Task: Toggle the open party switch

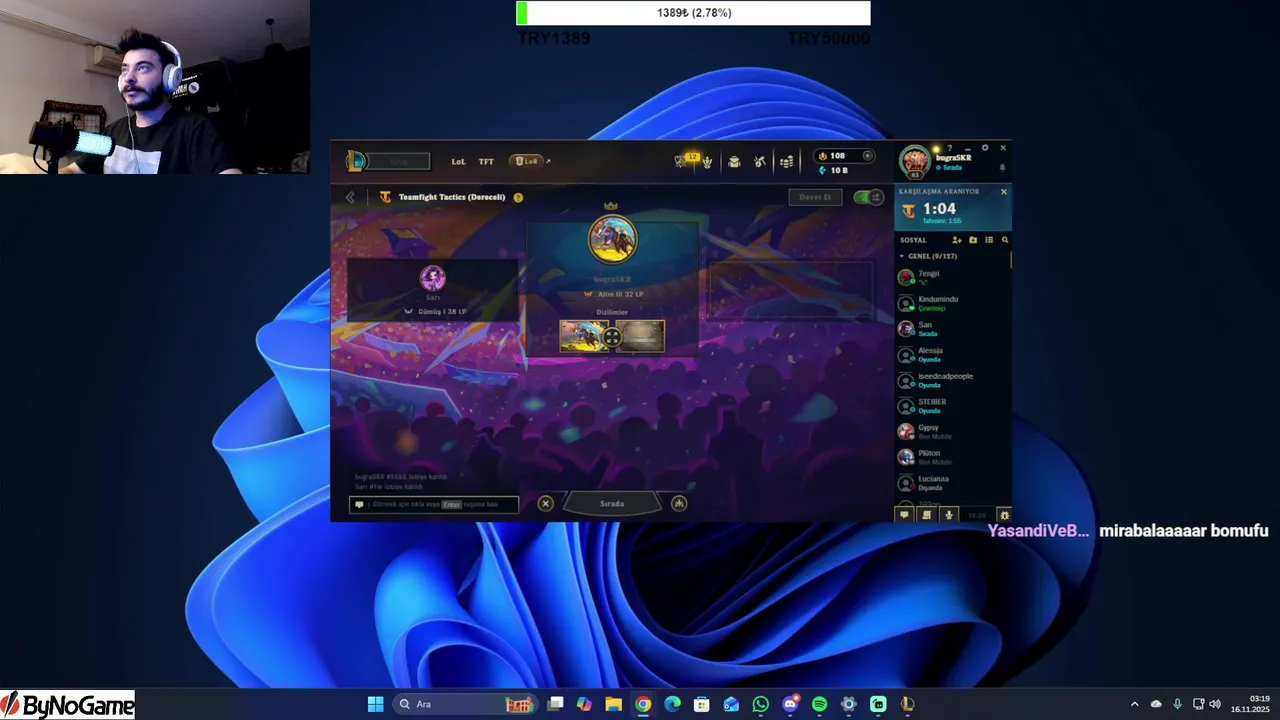Action: coord(868,197)
